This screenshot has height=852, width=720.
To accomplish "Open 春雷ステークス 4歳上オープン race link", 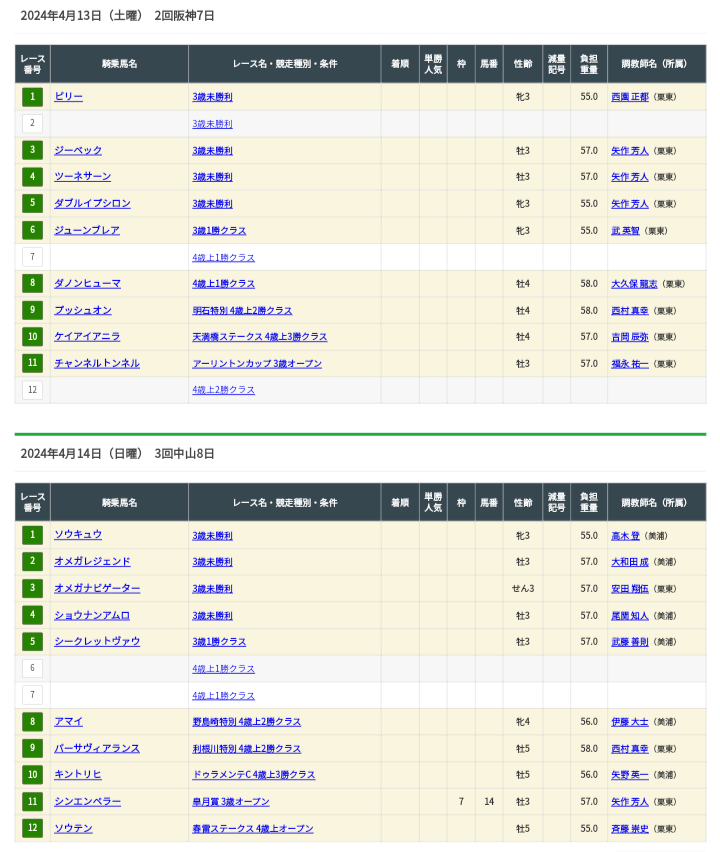I will pyautogui.click(x=252, y=829).
